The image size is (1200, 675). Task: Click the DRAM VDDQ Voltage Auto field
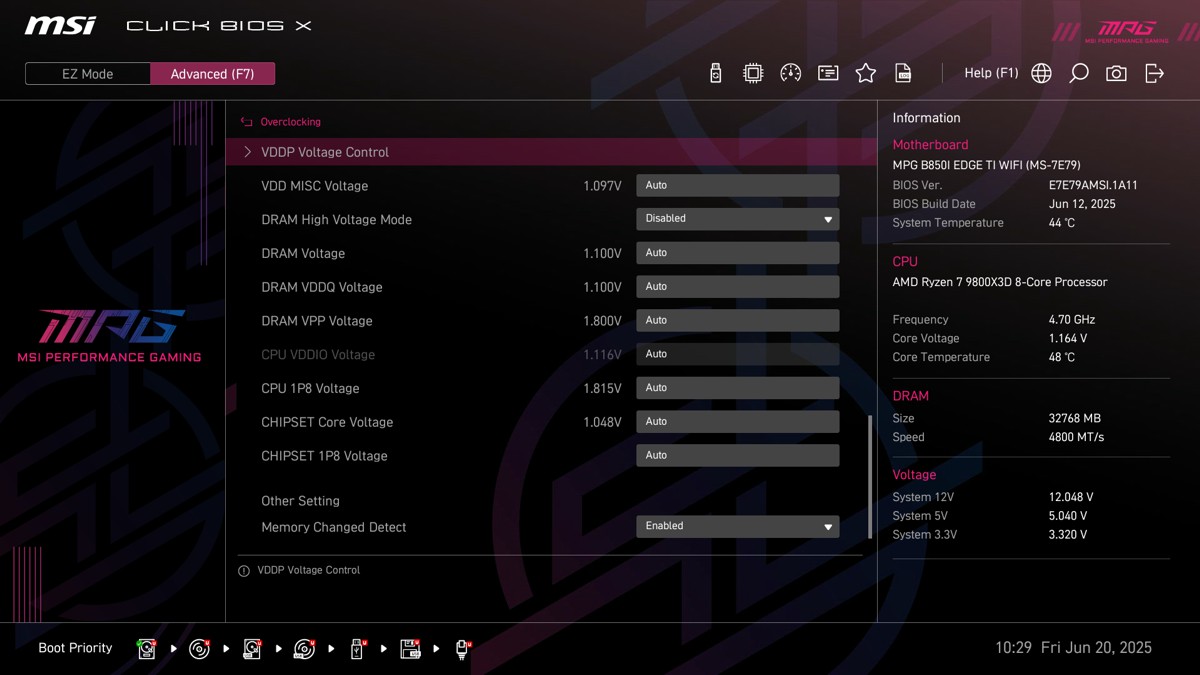[x=738, y=287]
